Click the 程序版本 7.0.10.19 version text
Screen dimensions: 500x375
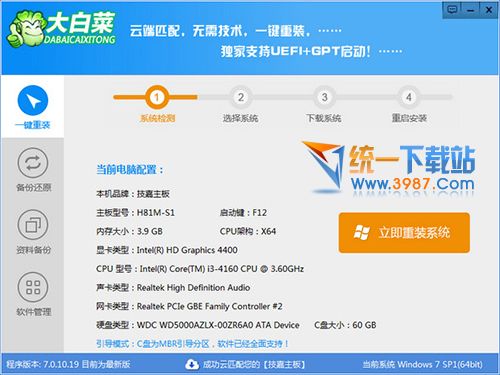(68, 364)
